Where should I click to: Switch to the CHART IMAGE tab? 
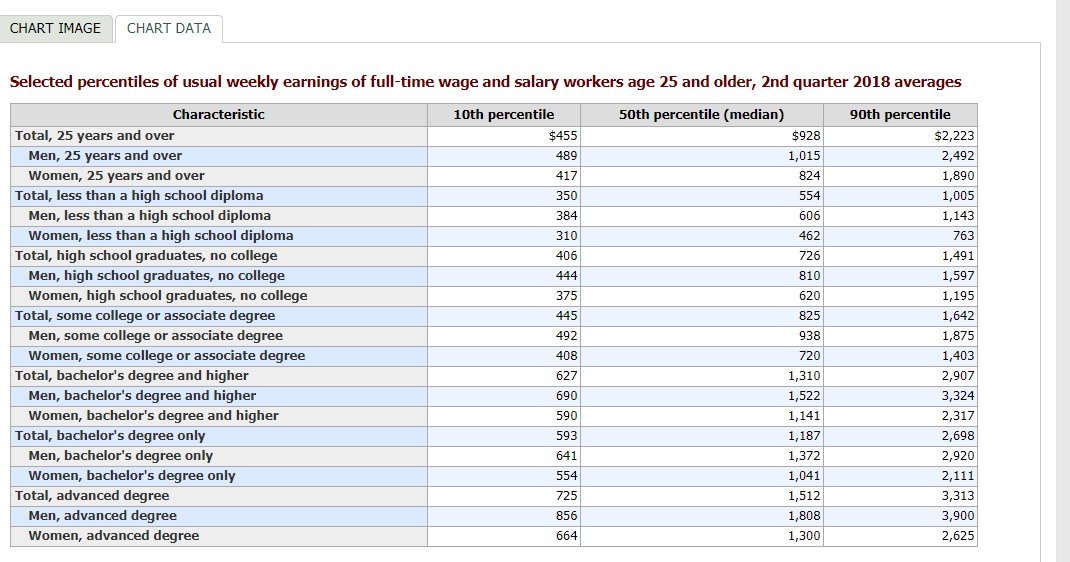coord(55,28)
